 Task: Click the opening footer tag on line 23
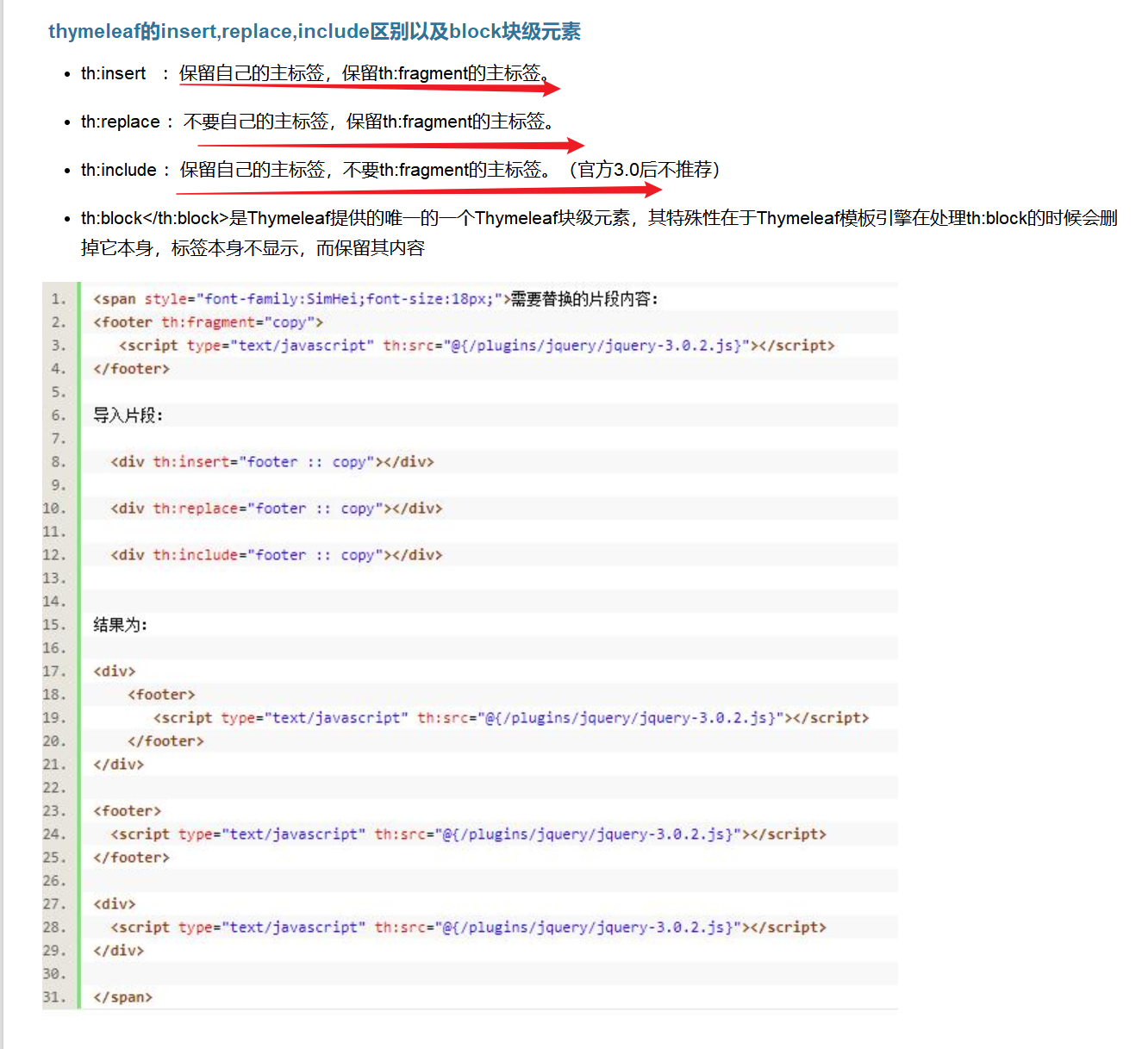(128, 811)
